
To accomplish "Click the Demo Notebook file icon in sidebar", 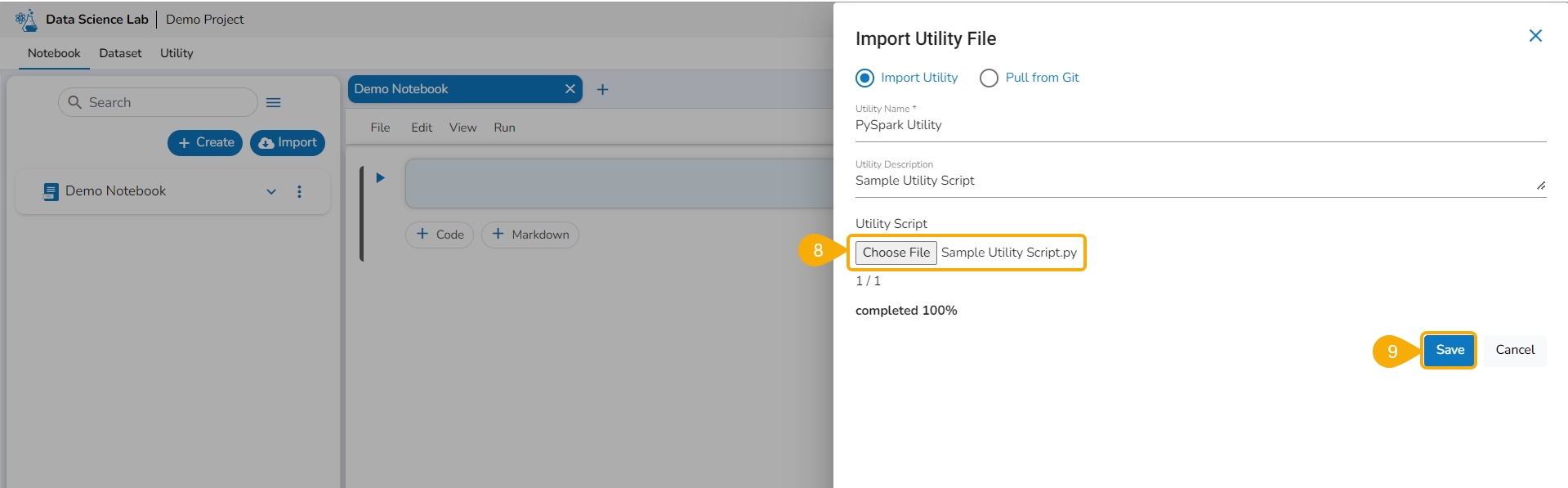I will click(x=51, y=191).
